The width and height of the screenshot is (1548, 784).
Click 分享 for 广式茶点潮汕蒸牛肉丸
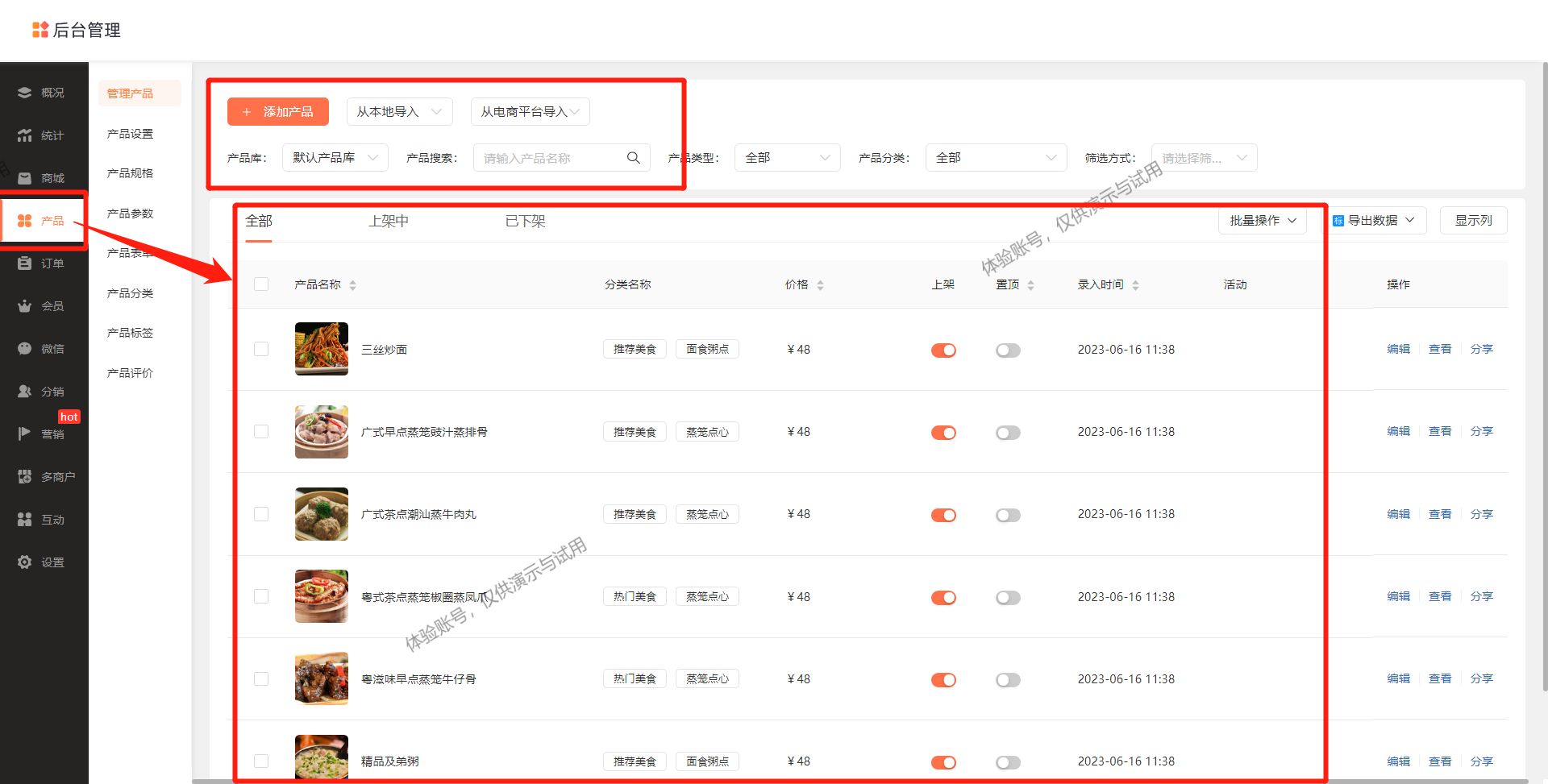[x=1482, y=514]
